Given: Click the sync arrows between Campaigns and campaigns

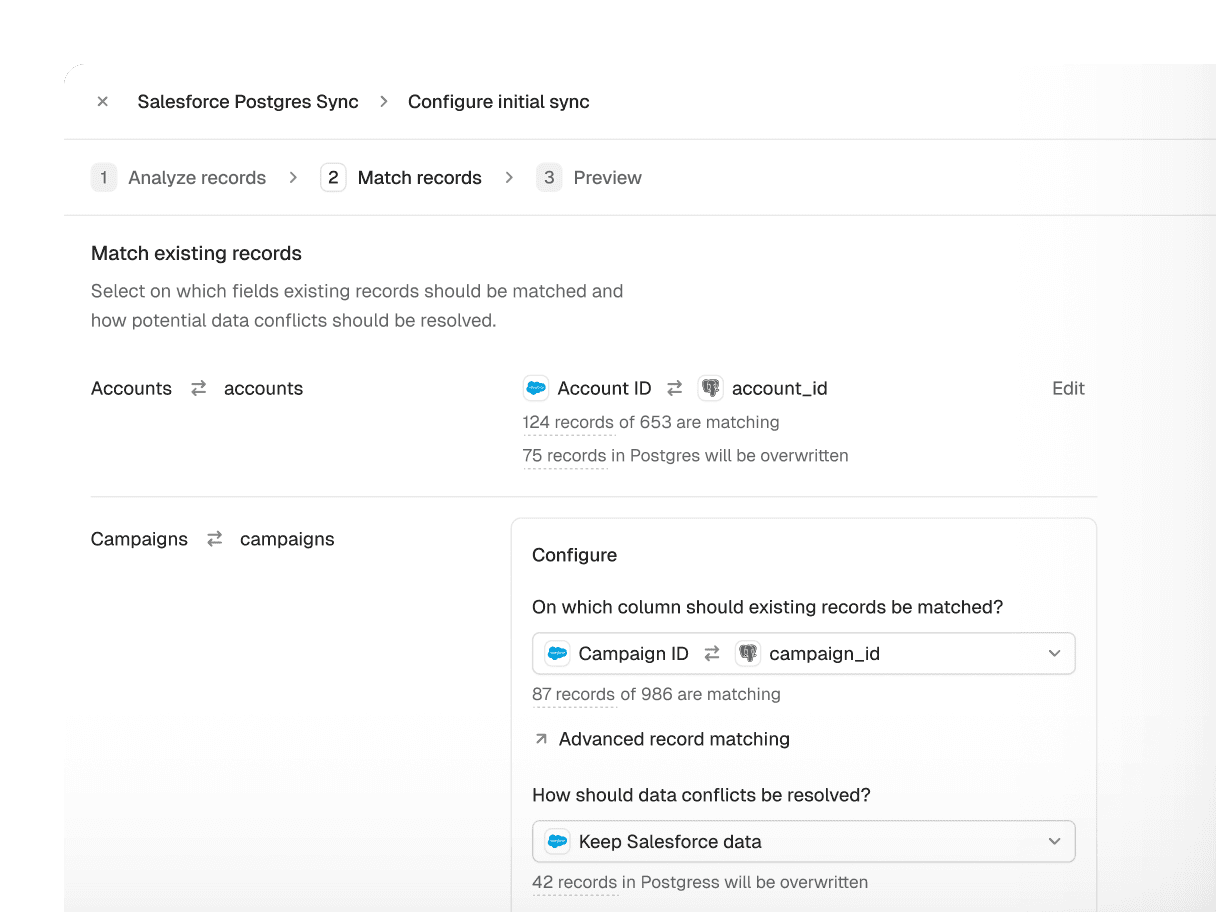Looking at the screenshot, I should [x=214, y=539].
